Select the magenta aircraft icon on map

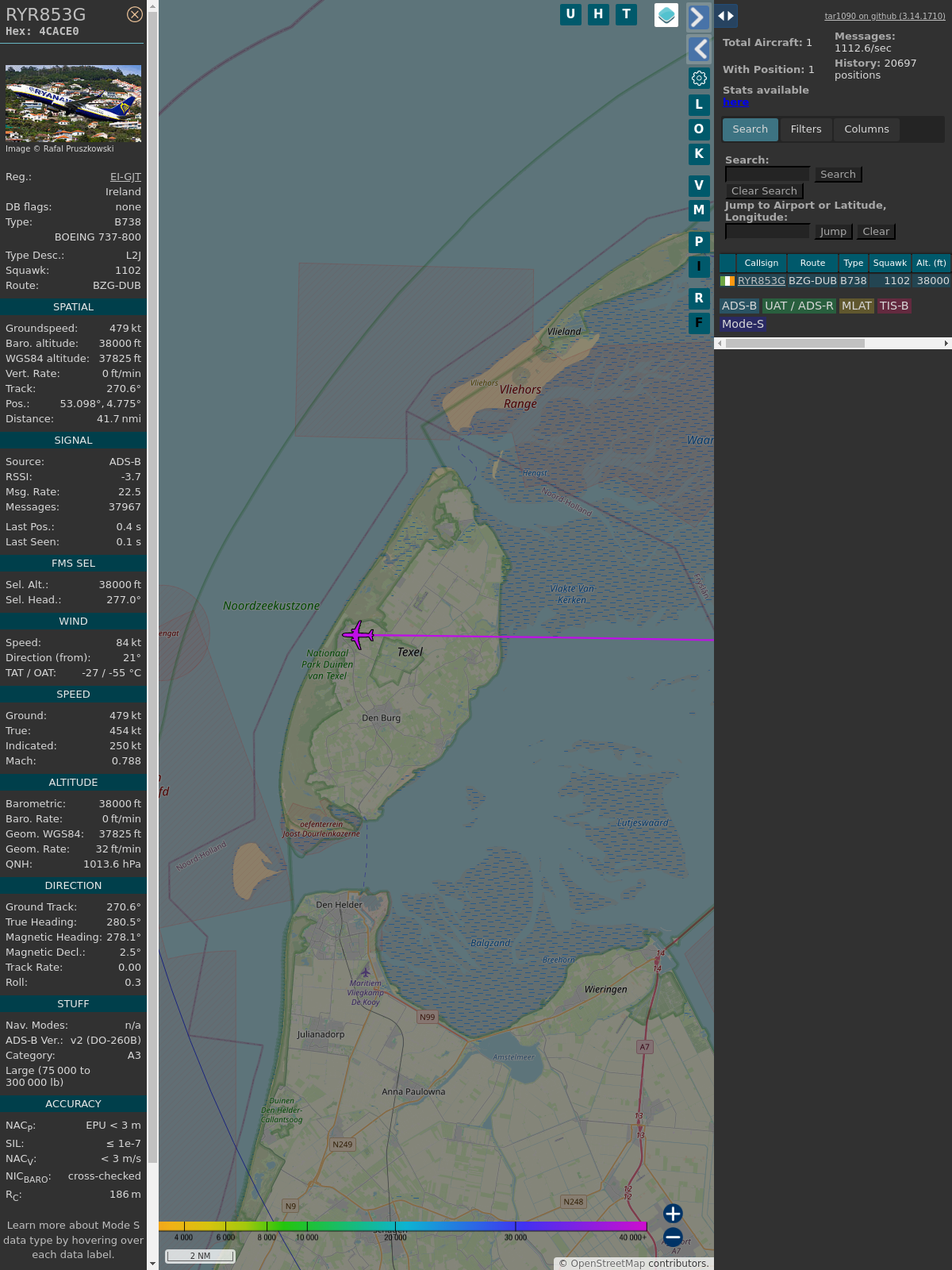click(359, 635)
